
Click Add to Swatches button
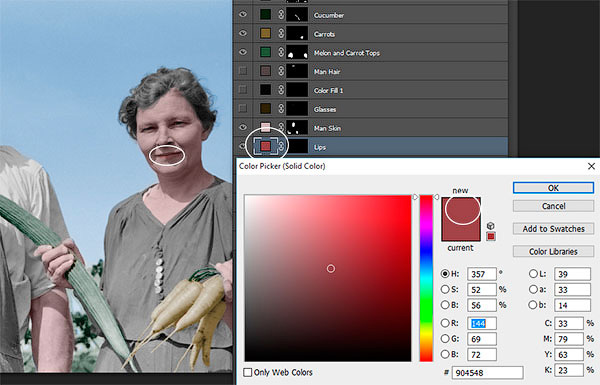point(553,228)
